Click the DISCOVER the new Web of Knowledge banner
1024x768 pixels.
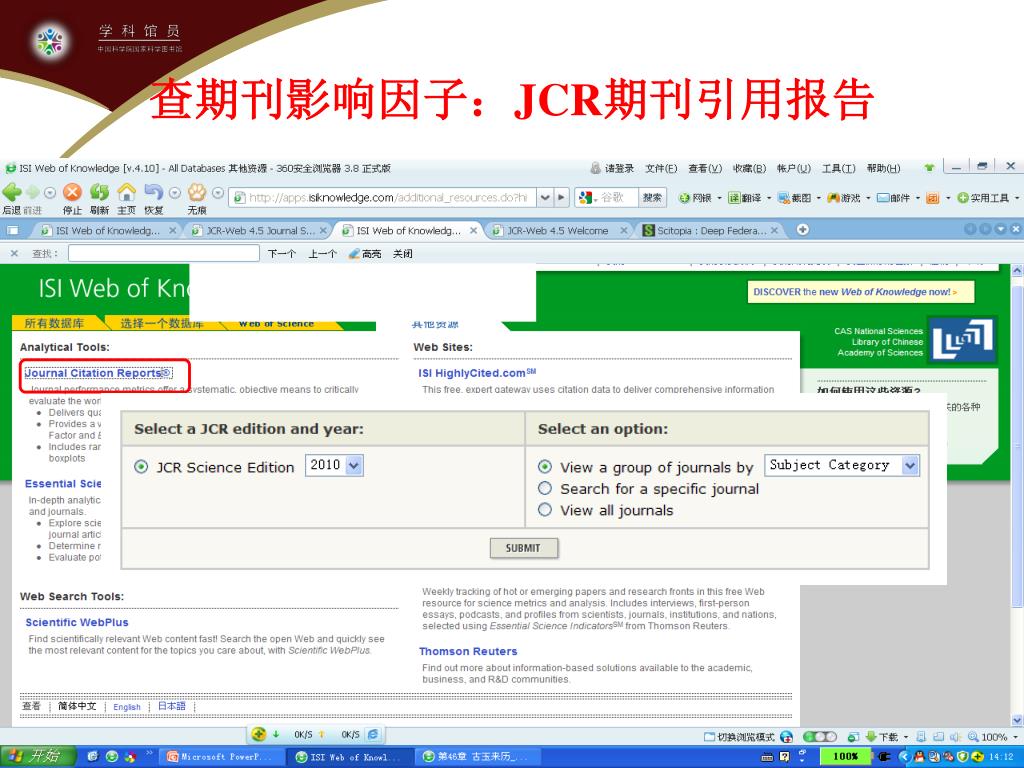pos(861,292)
